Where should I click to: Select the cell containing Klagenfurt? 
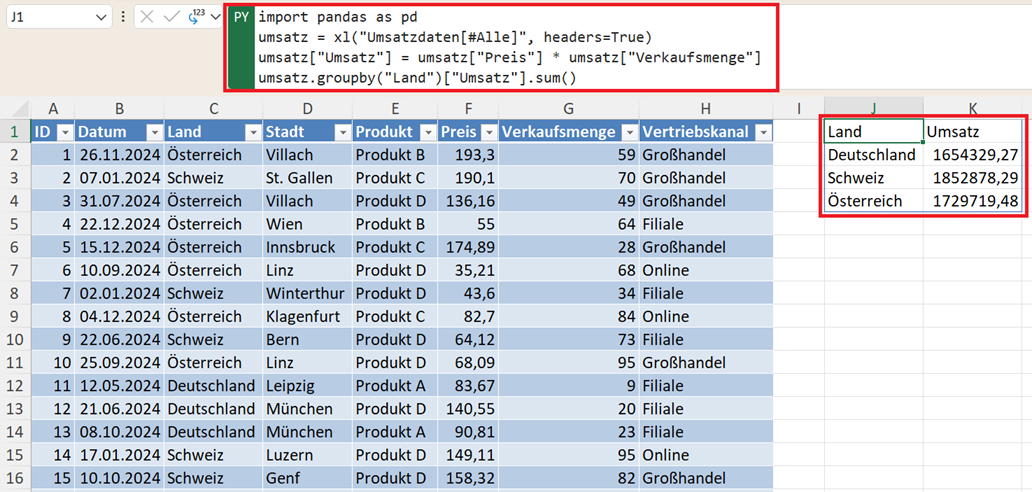(305, 316)
